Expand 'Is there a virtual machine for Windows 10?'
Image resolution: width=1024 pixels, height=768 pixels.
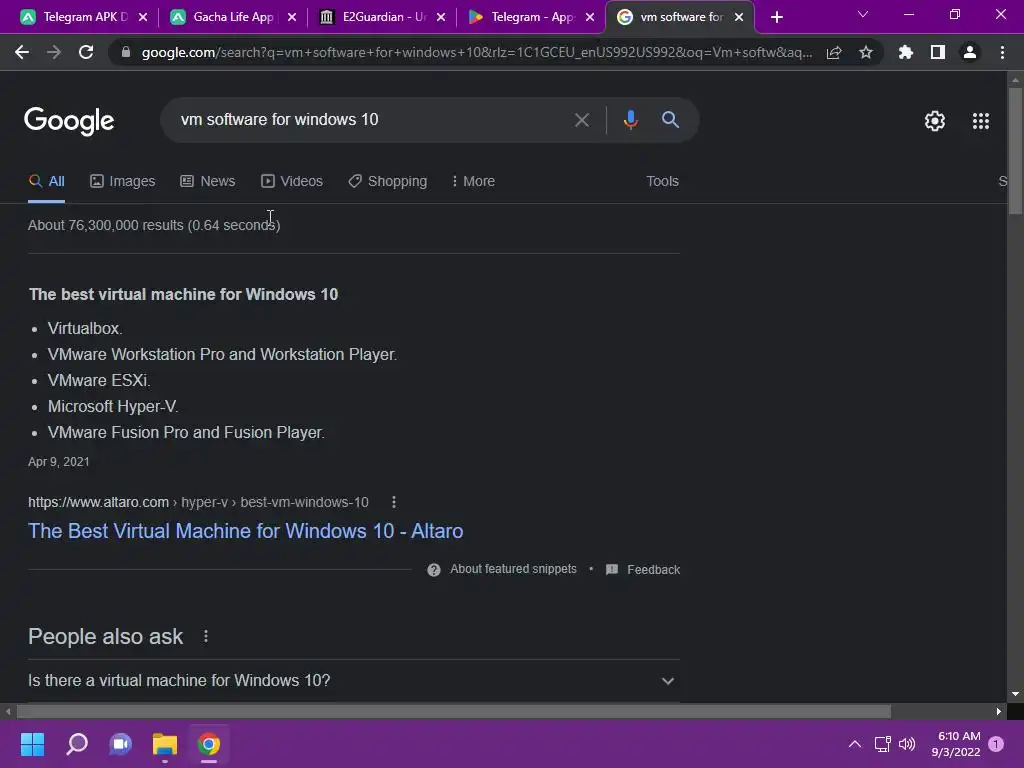pyautogui.click(x=354, y=680)
